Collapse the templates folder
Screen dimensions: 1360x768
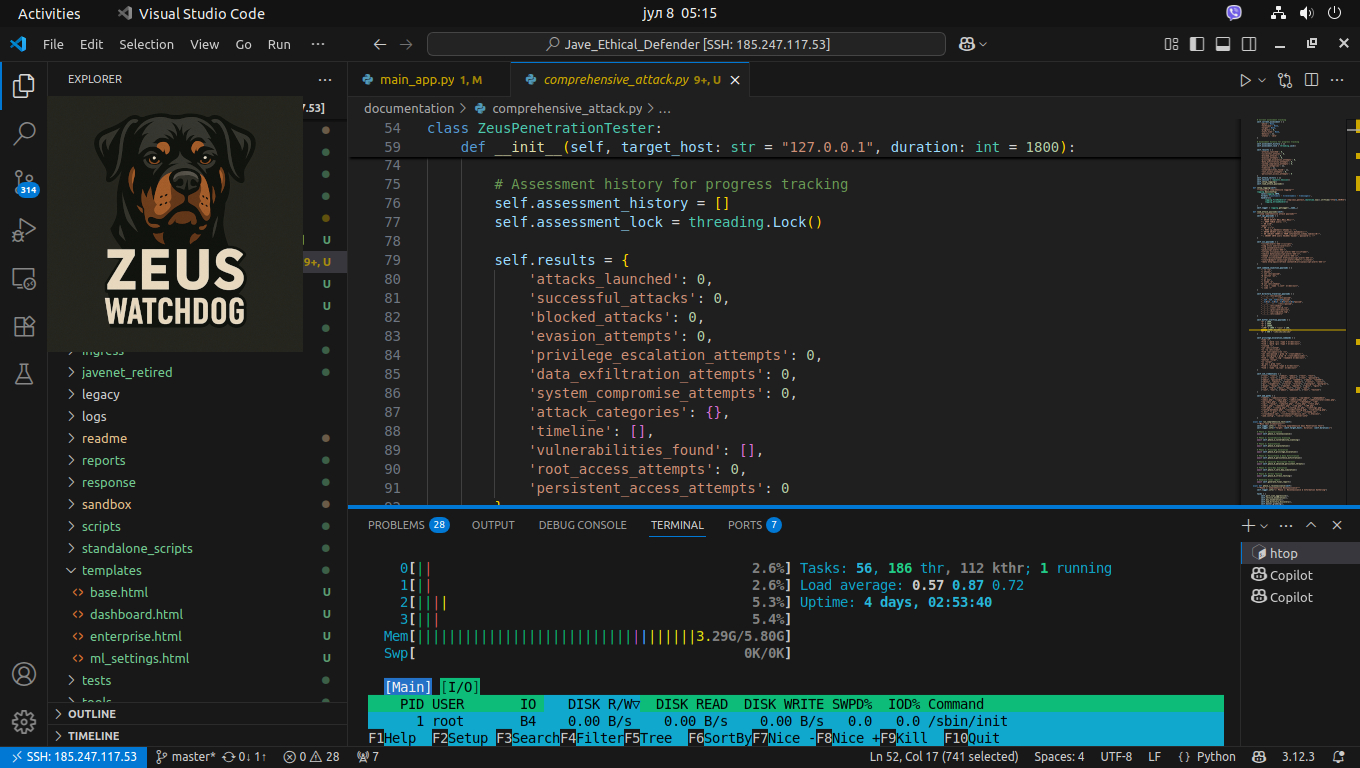point(111,570)
